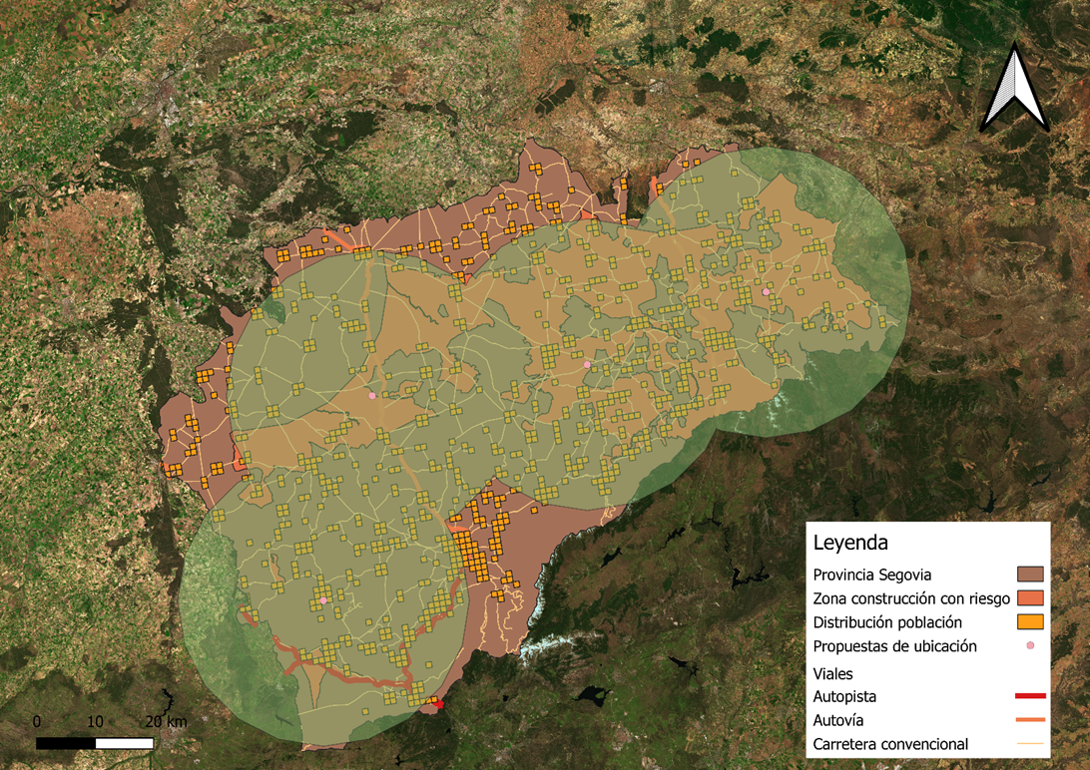This screenshot has height=770, width=1090.
Task: Click the Propuestas de ubicación legend label
Action: point(895,647)
